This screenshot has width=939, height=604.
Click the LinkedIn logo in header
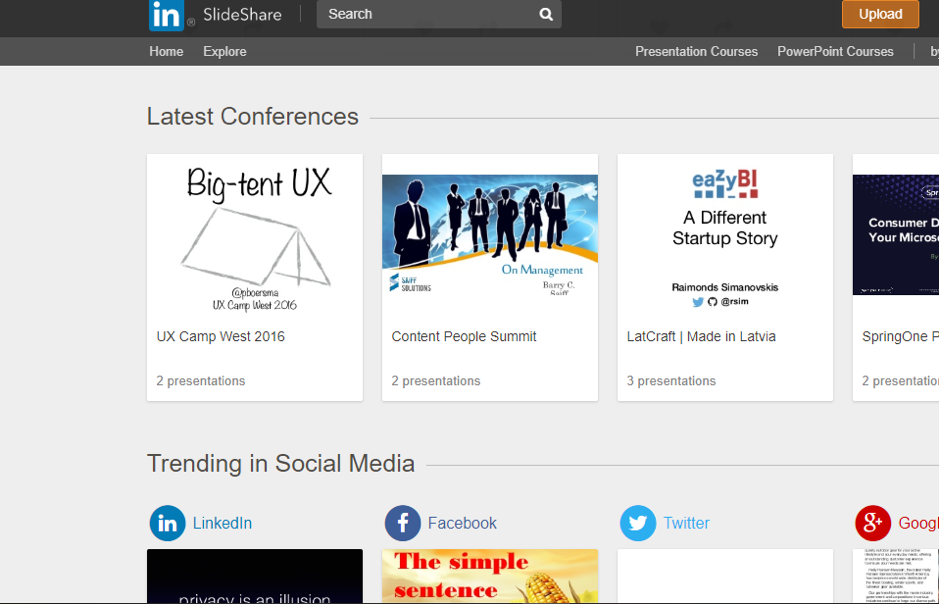(x=166, y=15)
